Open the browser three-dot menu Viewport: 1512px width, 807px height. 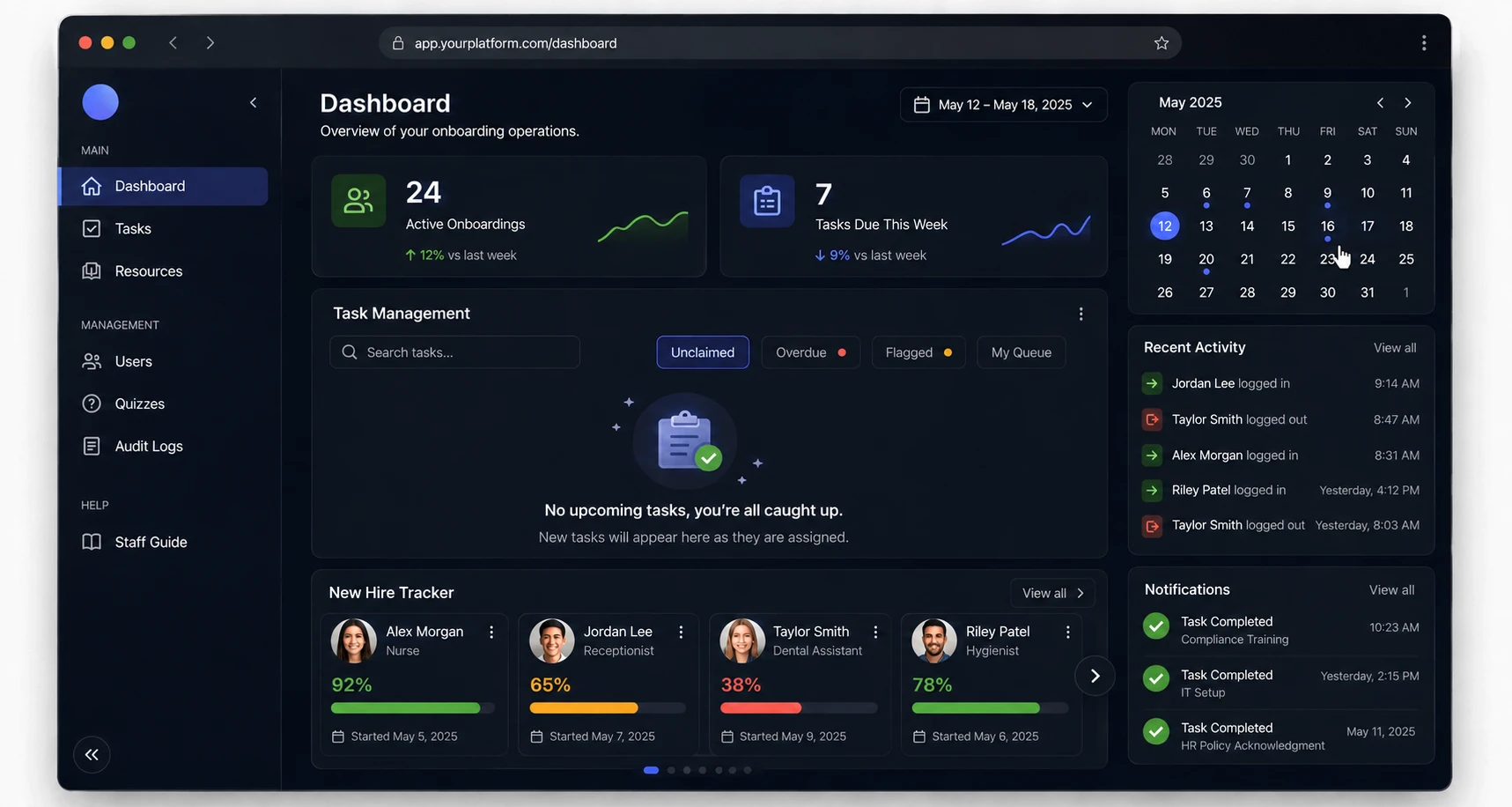pos(1423,43)
